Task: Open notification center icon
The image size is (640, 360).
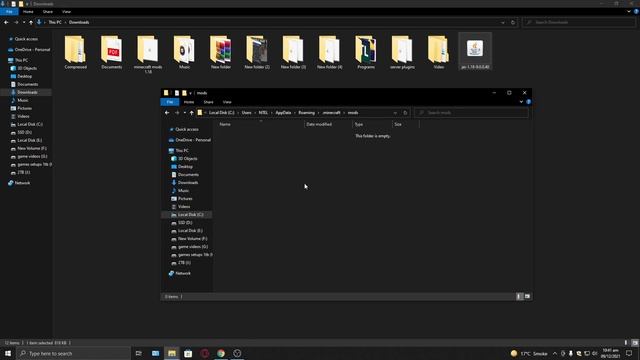Action: [x=629, y=353]
